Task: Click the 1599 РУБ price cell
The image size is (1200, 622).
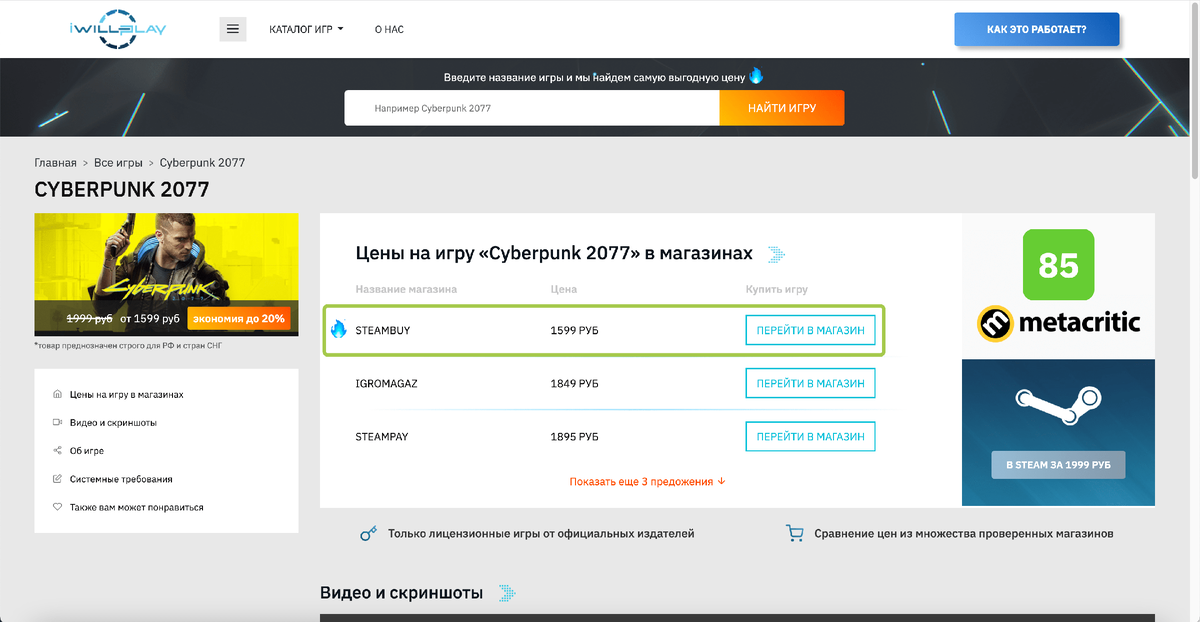Action: tap(575, 330)
